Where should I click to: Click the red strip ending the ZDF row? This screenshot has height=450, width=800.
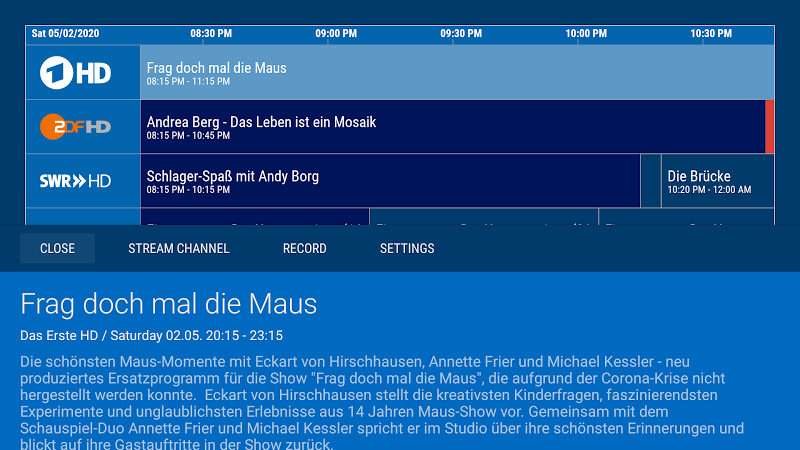(770, 127)
